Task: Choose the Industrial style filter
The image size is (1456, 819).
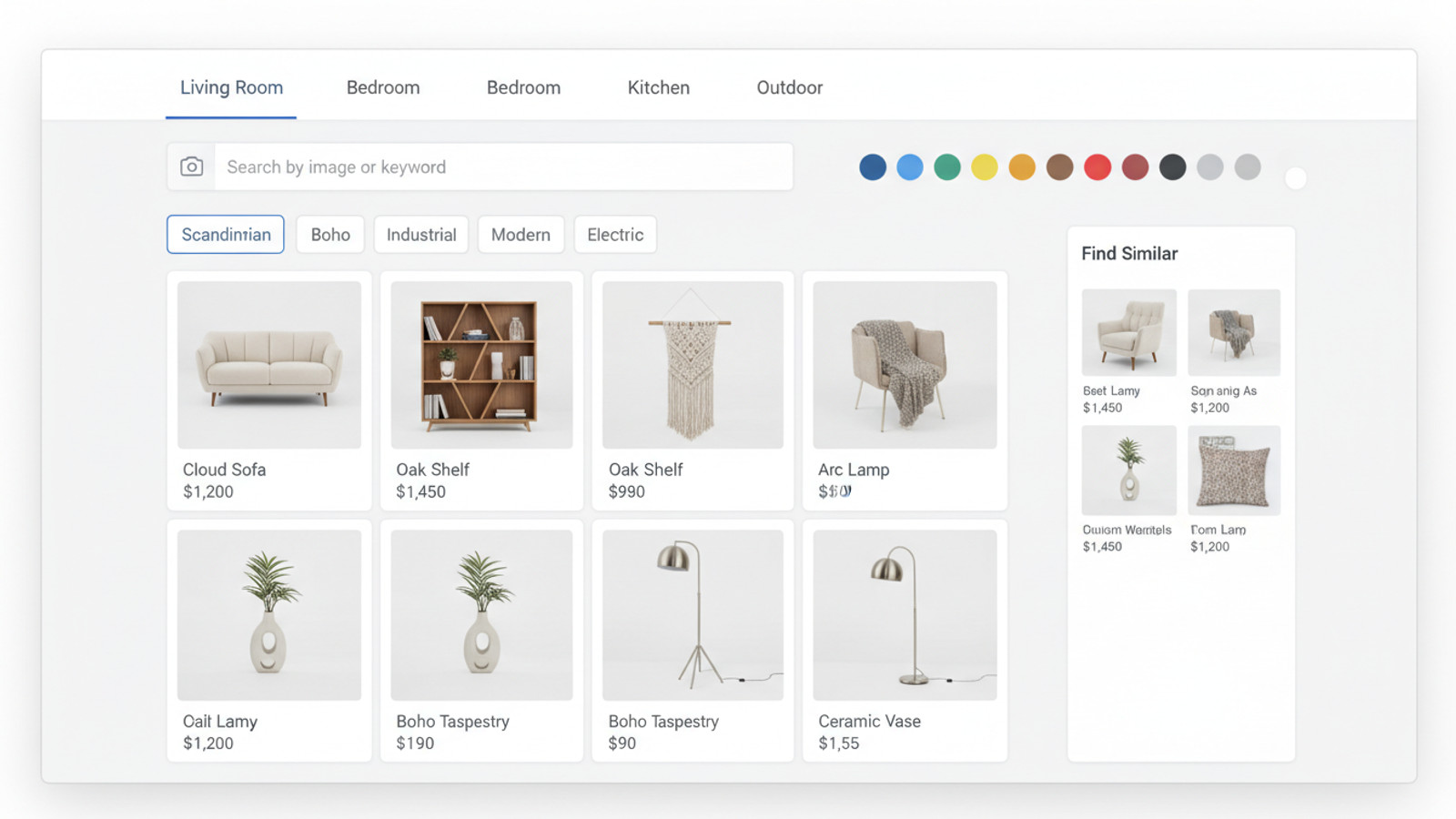Action: coord(421,235)
